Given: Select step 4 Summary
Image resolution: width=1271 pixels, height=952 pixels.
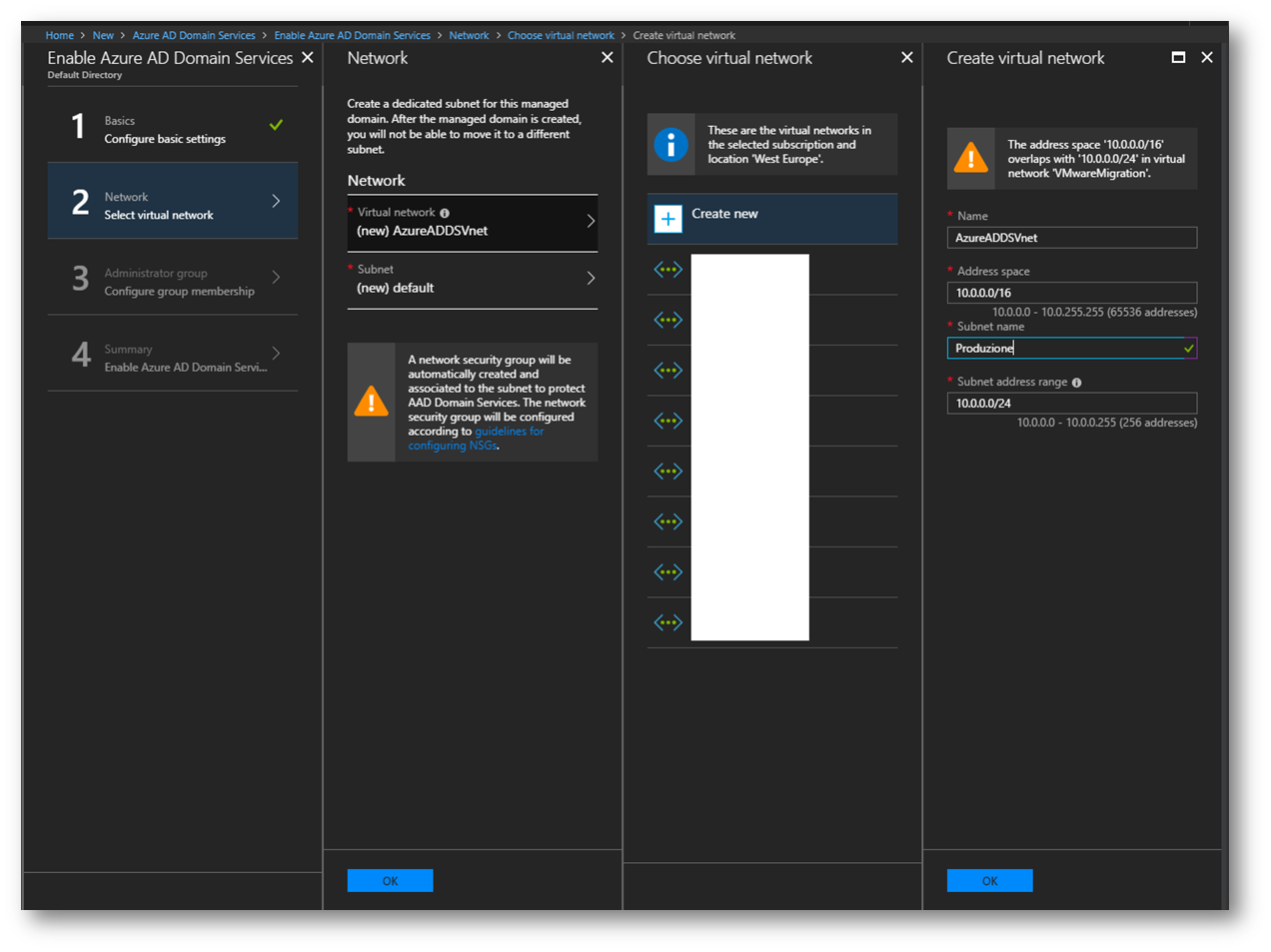Looking at the screenshot, I should point(173,353).
